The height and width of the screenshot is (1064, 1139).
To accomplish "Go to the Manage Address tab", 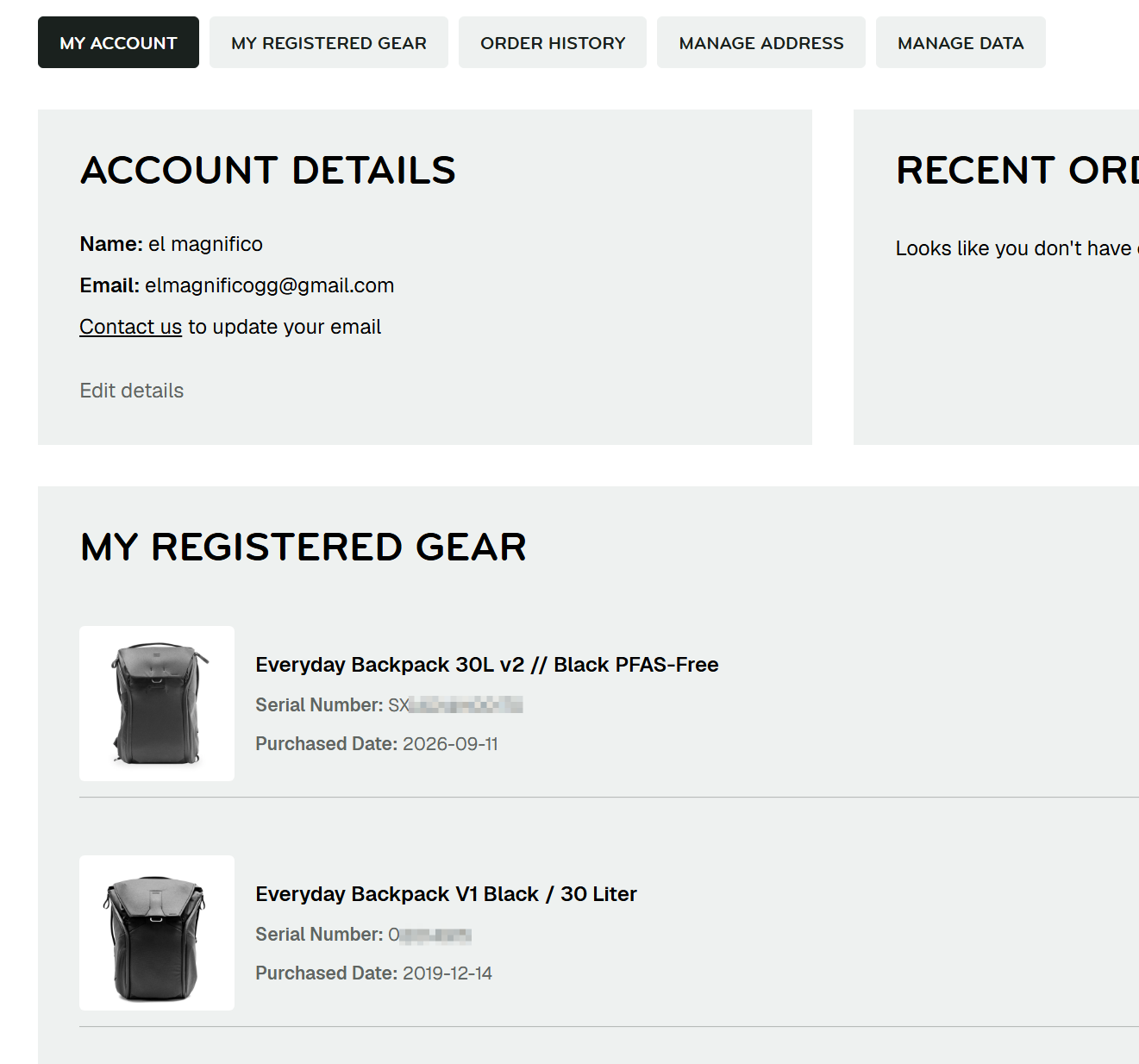I will click(x=761, y=42).
